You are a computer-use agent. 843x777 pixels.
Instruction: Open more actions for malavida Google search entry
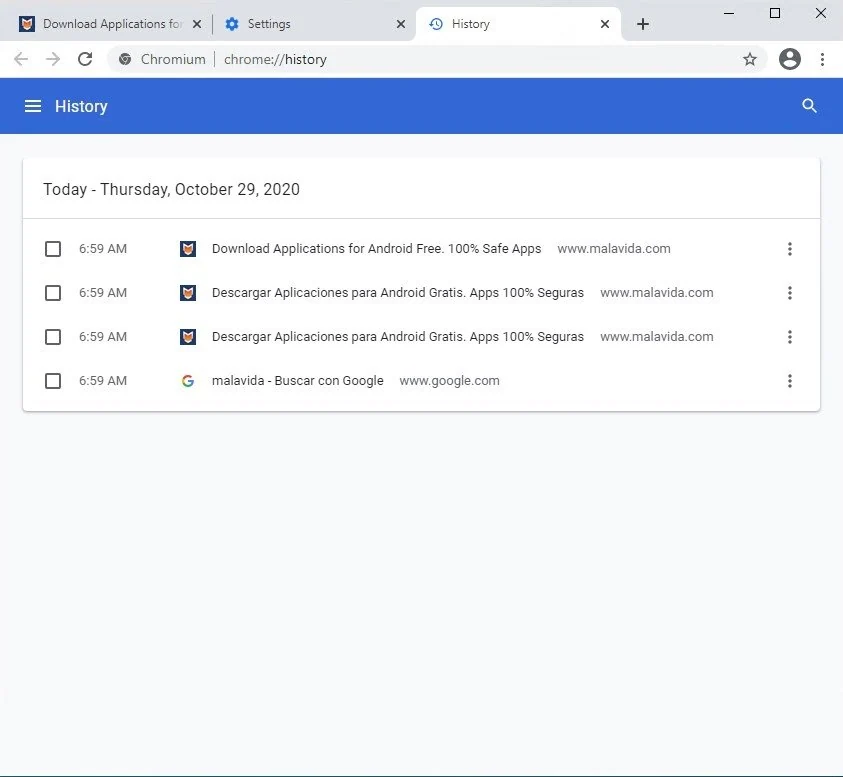click(789, 381)
